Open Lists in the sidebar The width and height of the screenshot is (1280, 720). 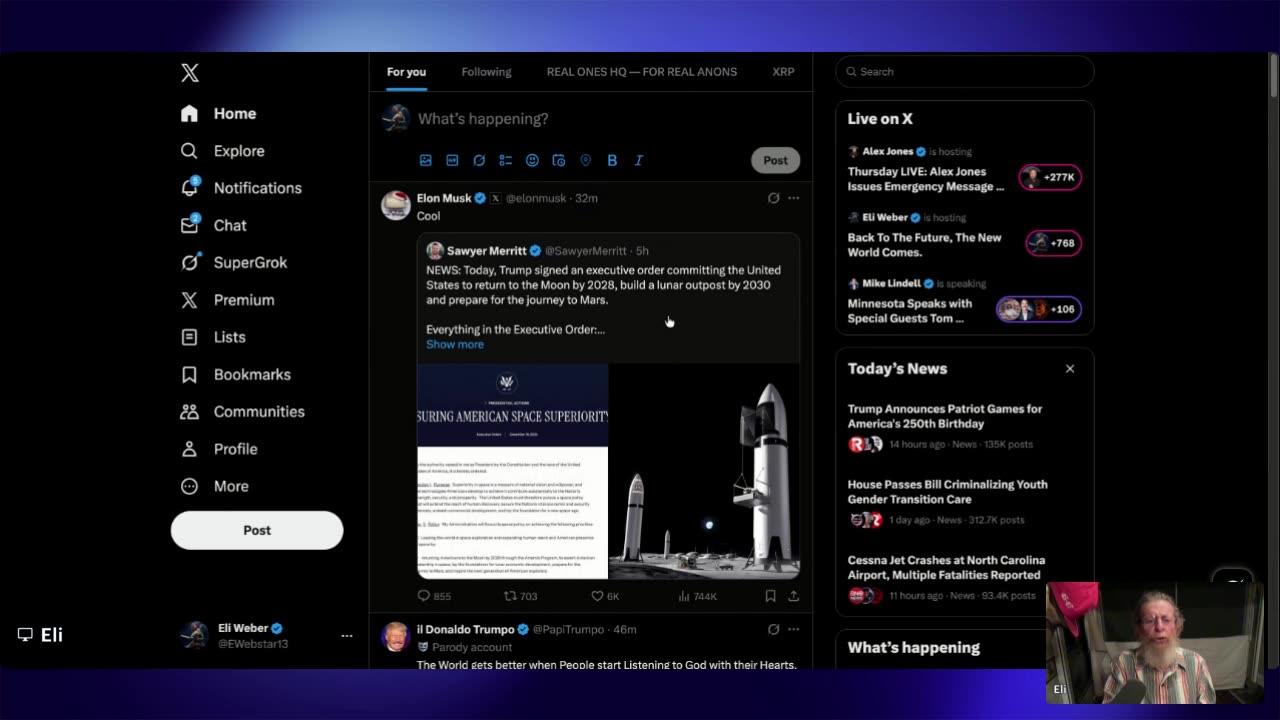pyautogui.click(x=212, y=337)
